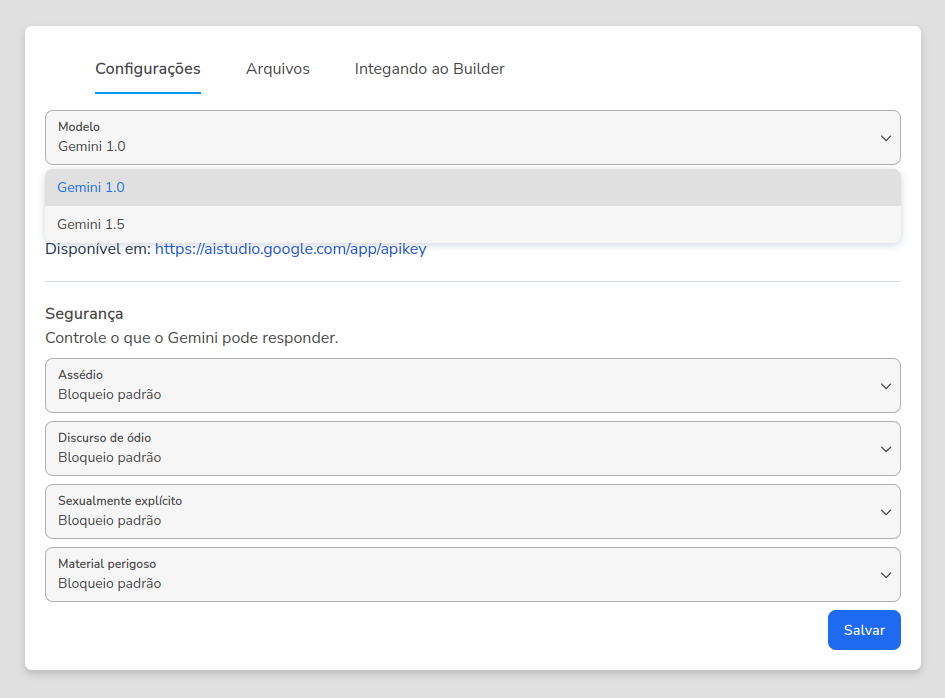
Task: Open the Arquivos tab
Action: pyautogui.click(x=277, y=69)
